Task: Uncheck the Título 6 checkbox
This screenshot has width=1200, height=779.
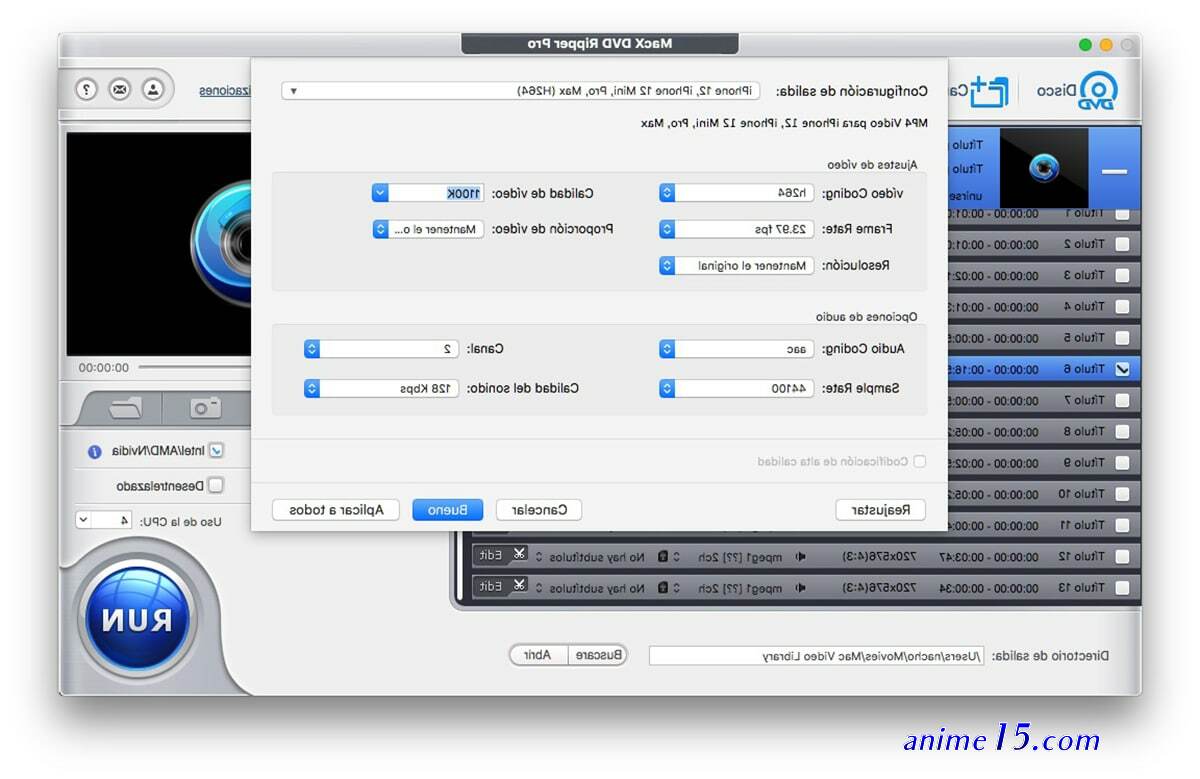Action: pos(1122,369)
